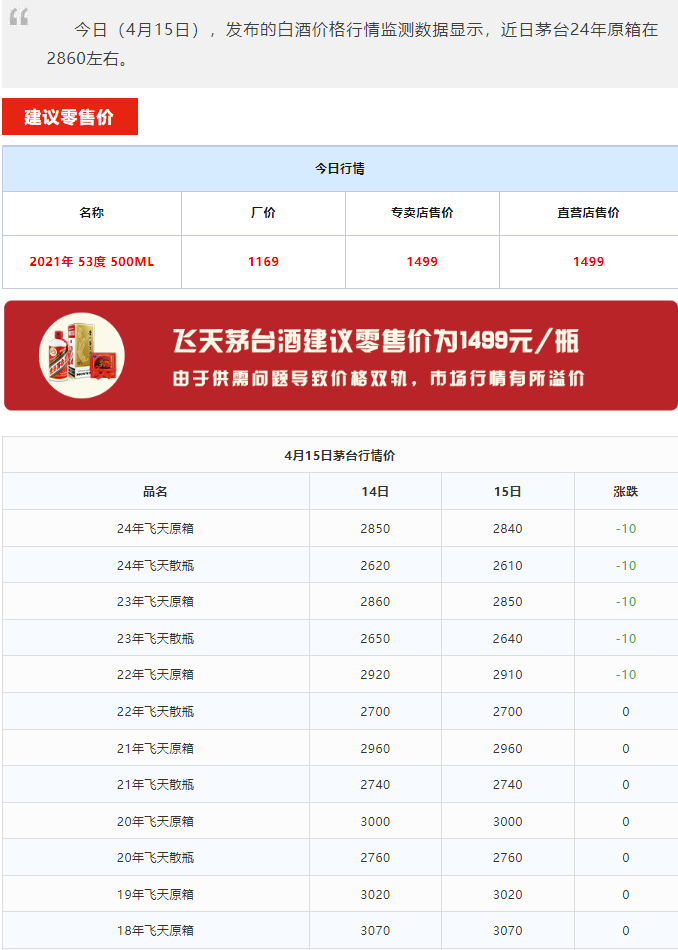This screenshot has width=678, height=950.
Task: Click the Moutai bottle product image in banner
Action: (x=82, y=355)
